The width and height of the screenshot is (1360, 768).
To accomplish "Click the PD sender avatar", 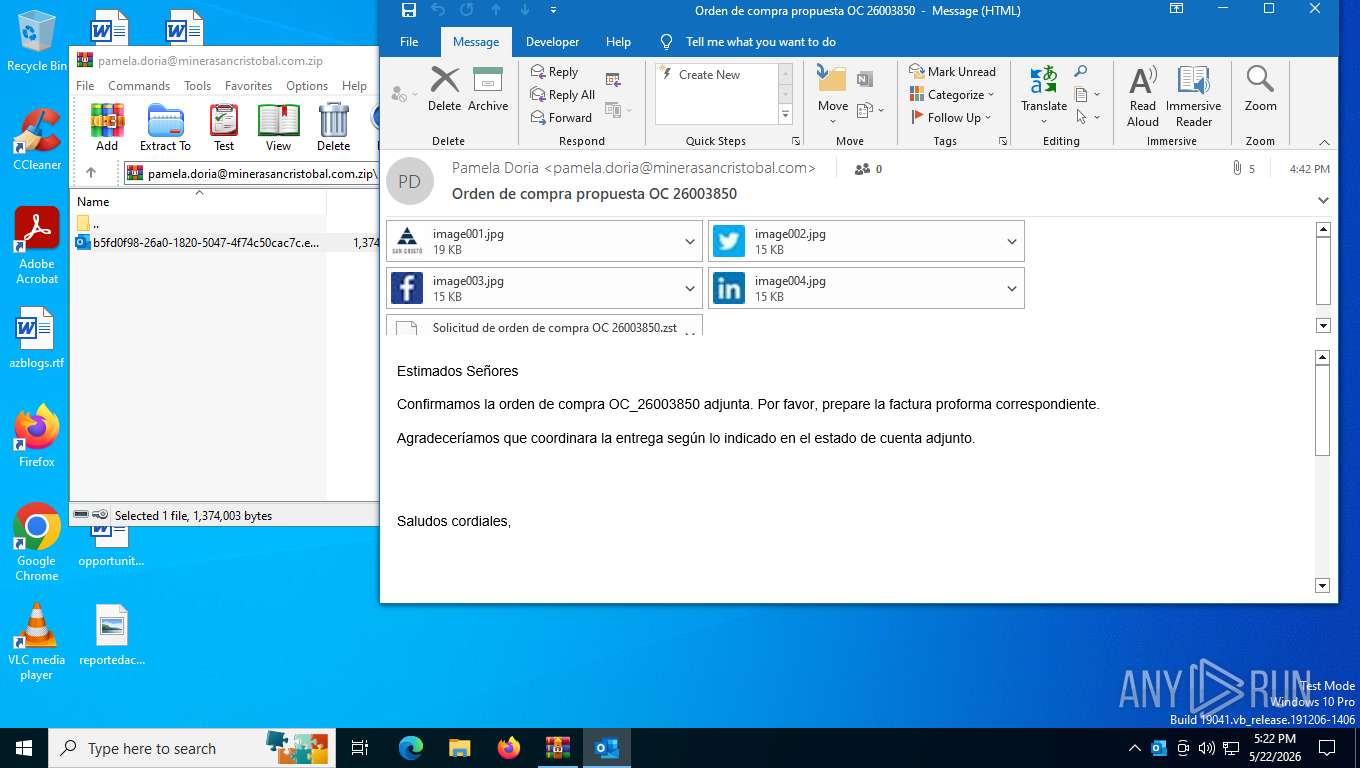I will point(410,181).
